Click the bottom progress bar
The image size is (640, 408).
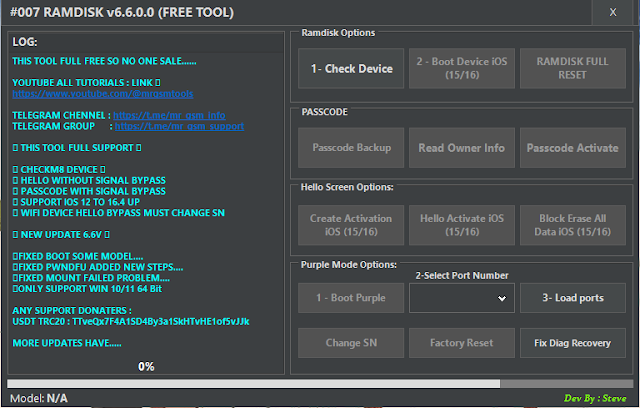click(320, 384)
